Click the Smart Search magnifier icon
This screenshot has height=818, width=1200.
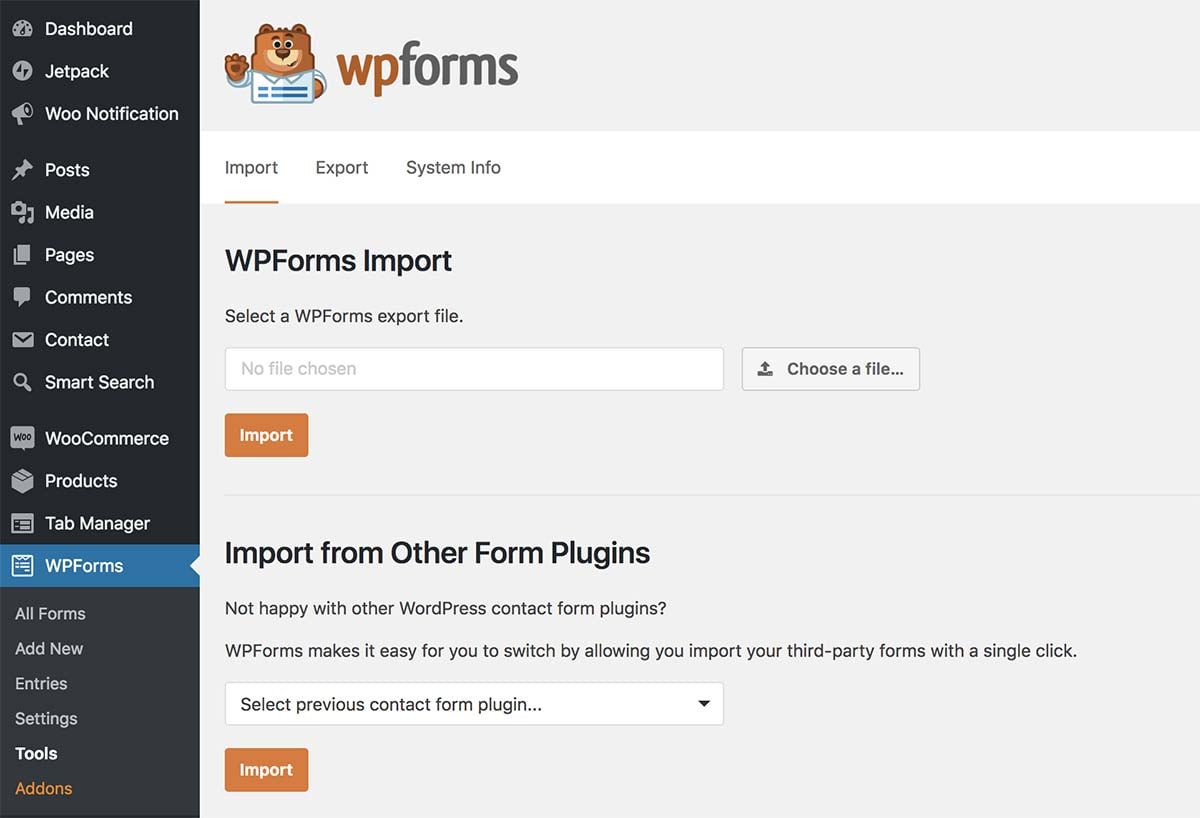pyautogui.click(x=24, y=382)
